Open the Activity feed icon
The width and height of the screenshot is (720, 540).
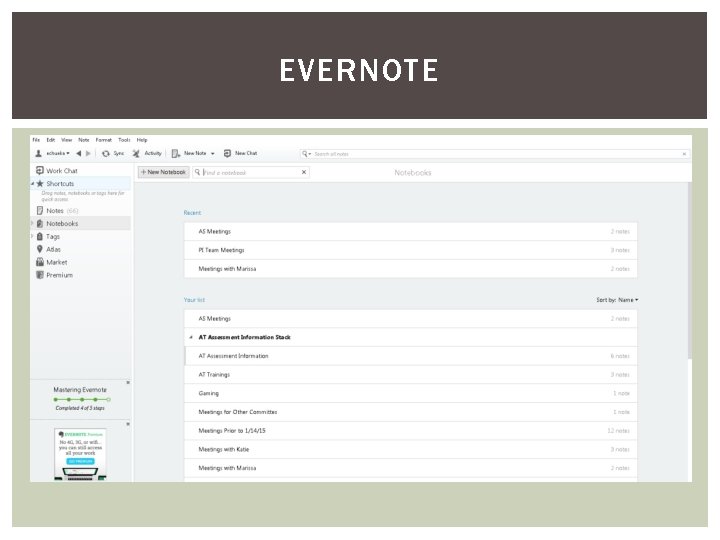tap(136, 153)
